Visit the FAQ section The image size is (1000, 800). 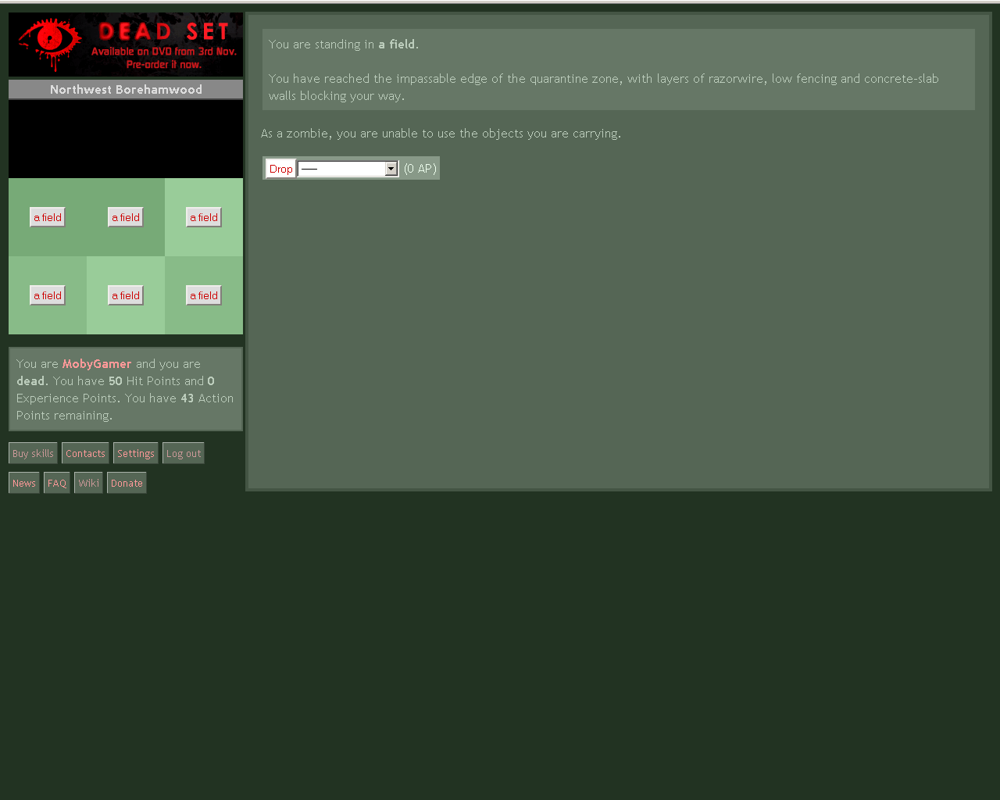click(56, 482)
